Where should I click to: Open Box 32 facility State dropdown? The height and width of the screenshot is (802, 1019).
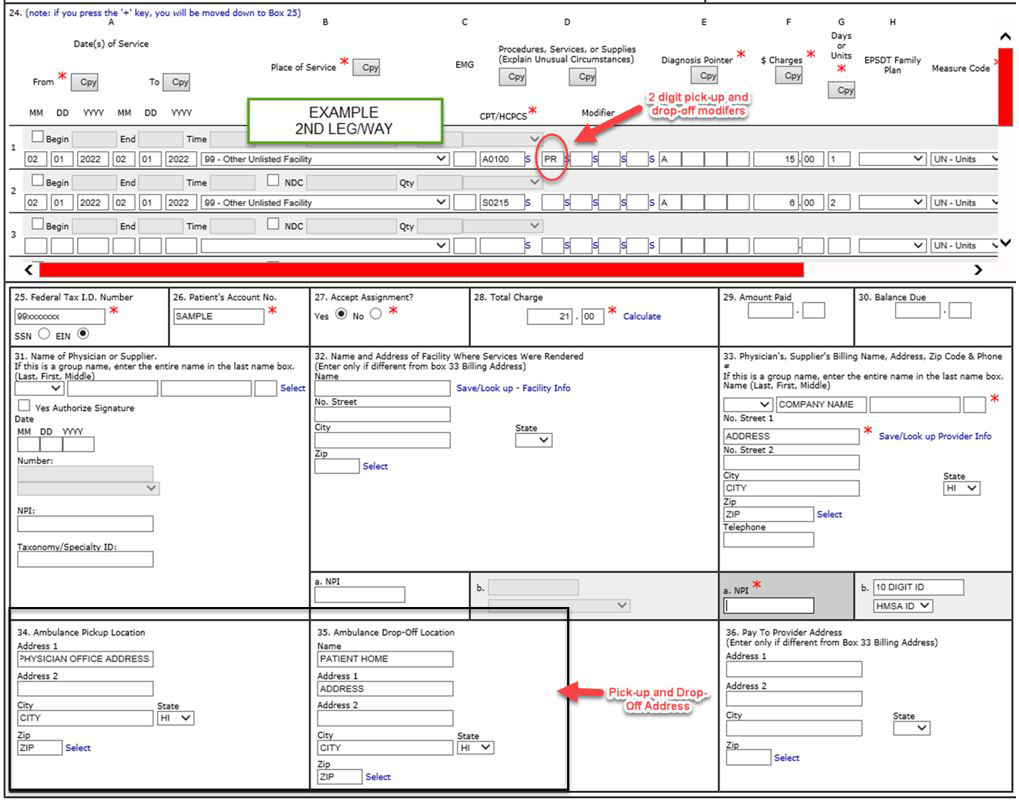[x=534, y=440]
